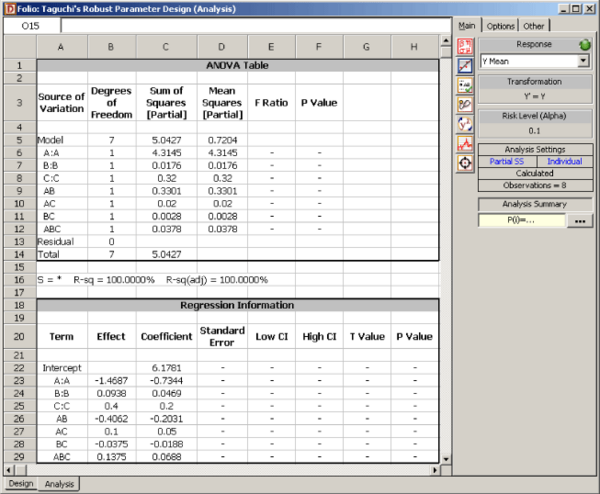Click the vertical scrollbar up arrow

click(x=446, y=40)
